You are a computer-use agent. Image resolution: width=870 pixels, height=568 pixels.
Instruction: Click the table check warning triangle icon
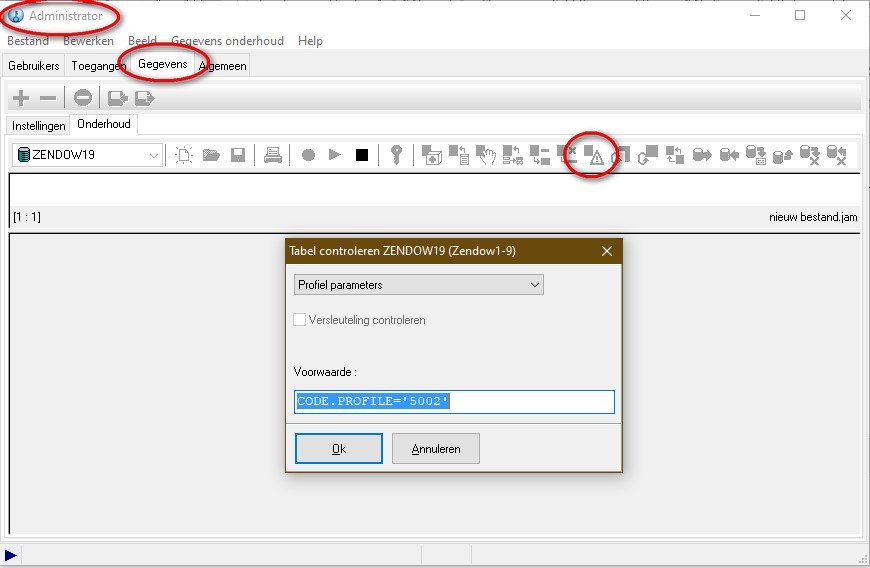[594, 155]
